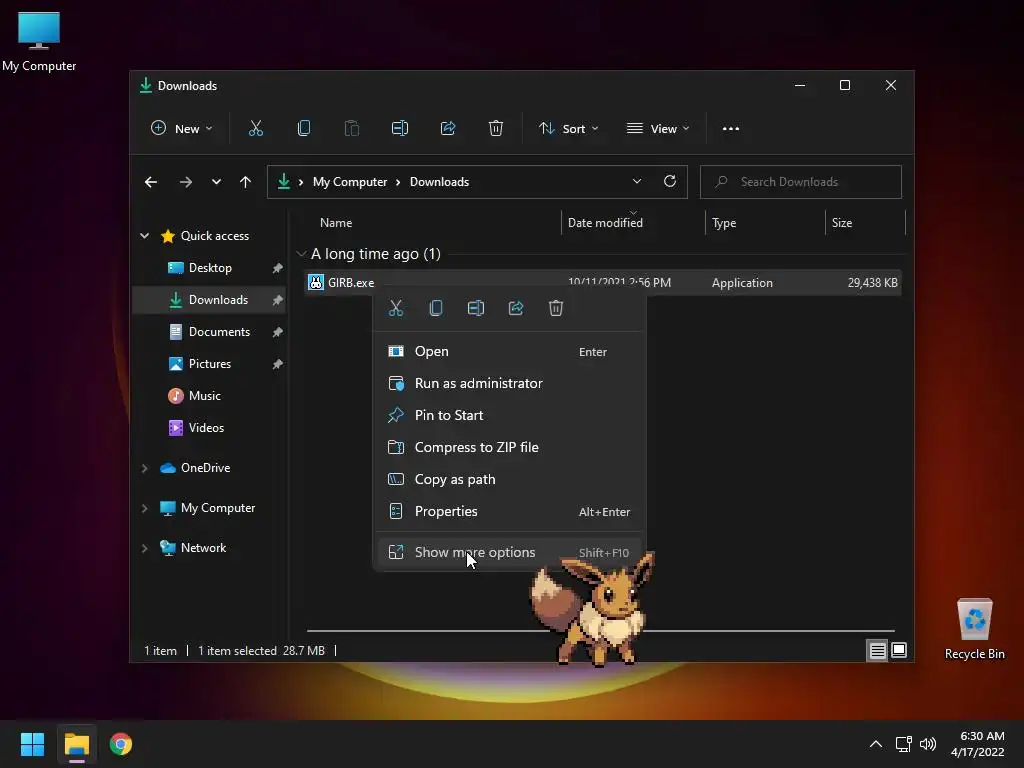Launch Chrome from the taskbar
The width and height of the screenshot is (1024, 768).
pos(121,744)
